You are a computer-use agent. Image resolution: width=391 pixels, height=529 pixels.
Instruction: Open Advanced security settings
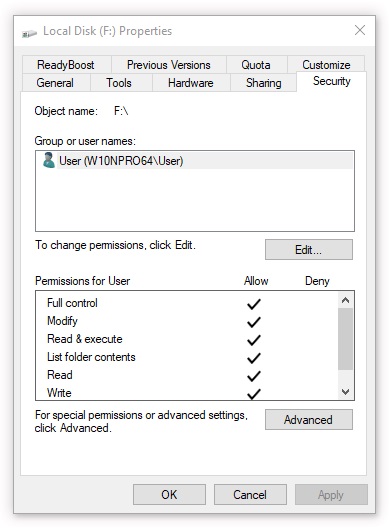coord(309,420)
